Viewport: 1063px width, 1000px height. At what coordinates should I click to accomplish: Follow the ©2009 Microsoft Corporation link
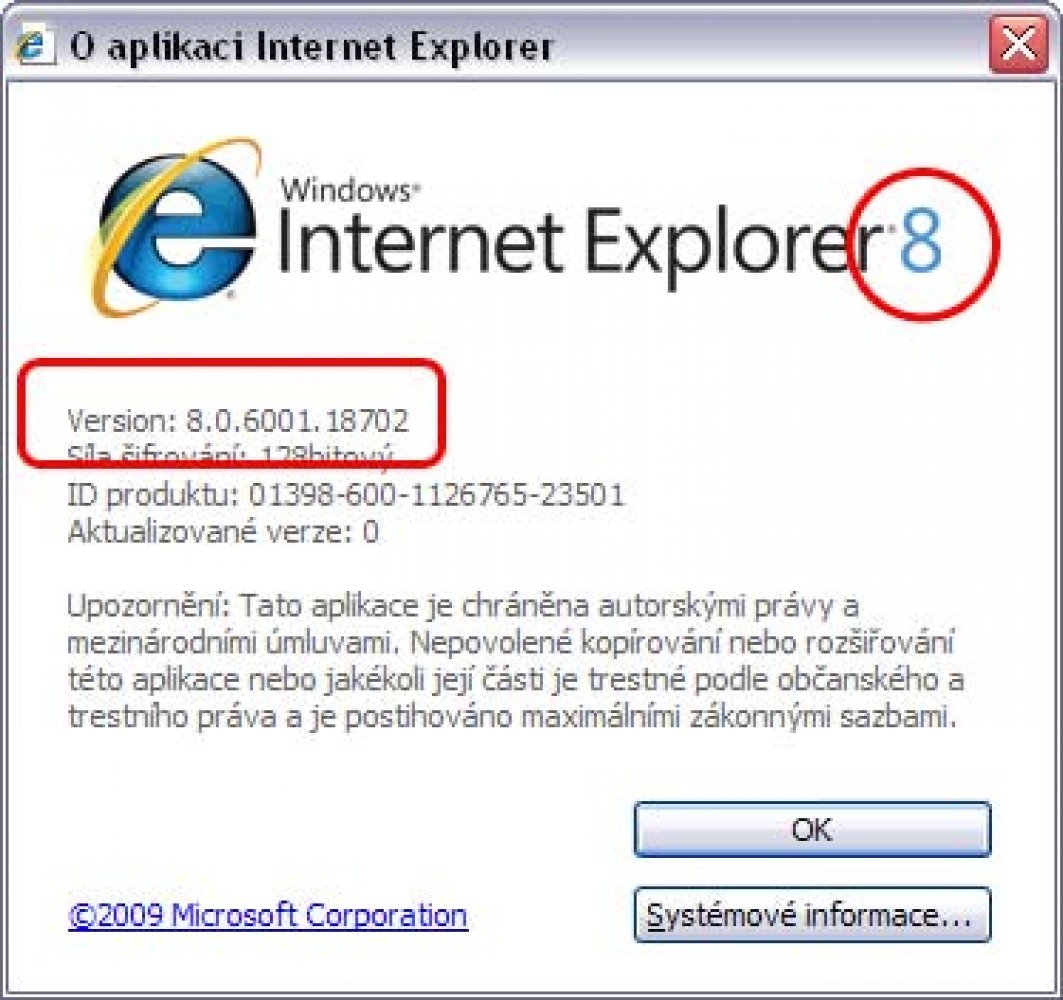coord(268,915)
